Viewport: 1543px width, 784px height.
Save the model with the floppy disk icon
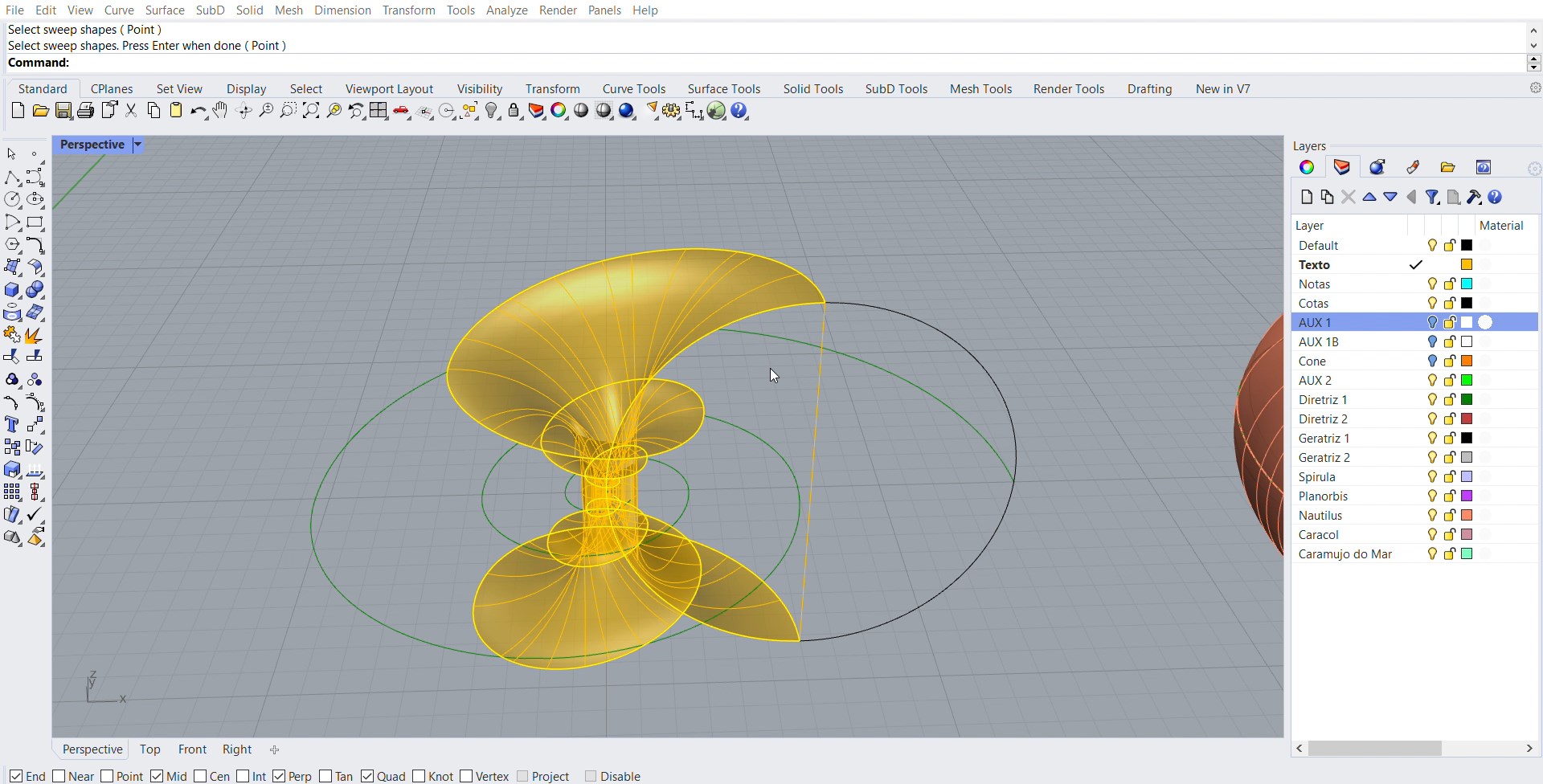tap(63, 111)
